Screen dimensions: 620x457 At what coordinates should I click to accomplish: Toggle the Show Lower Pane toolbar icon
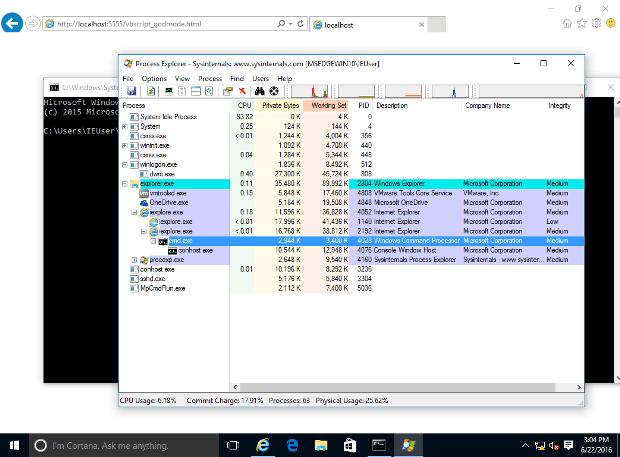(196, 91)
